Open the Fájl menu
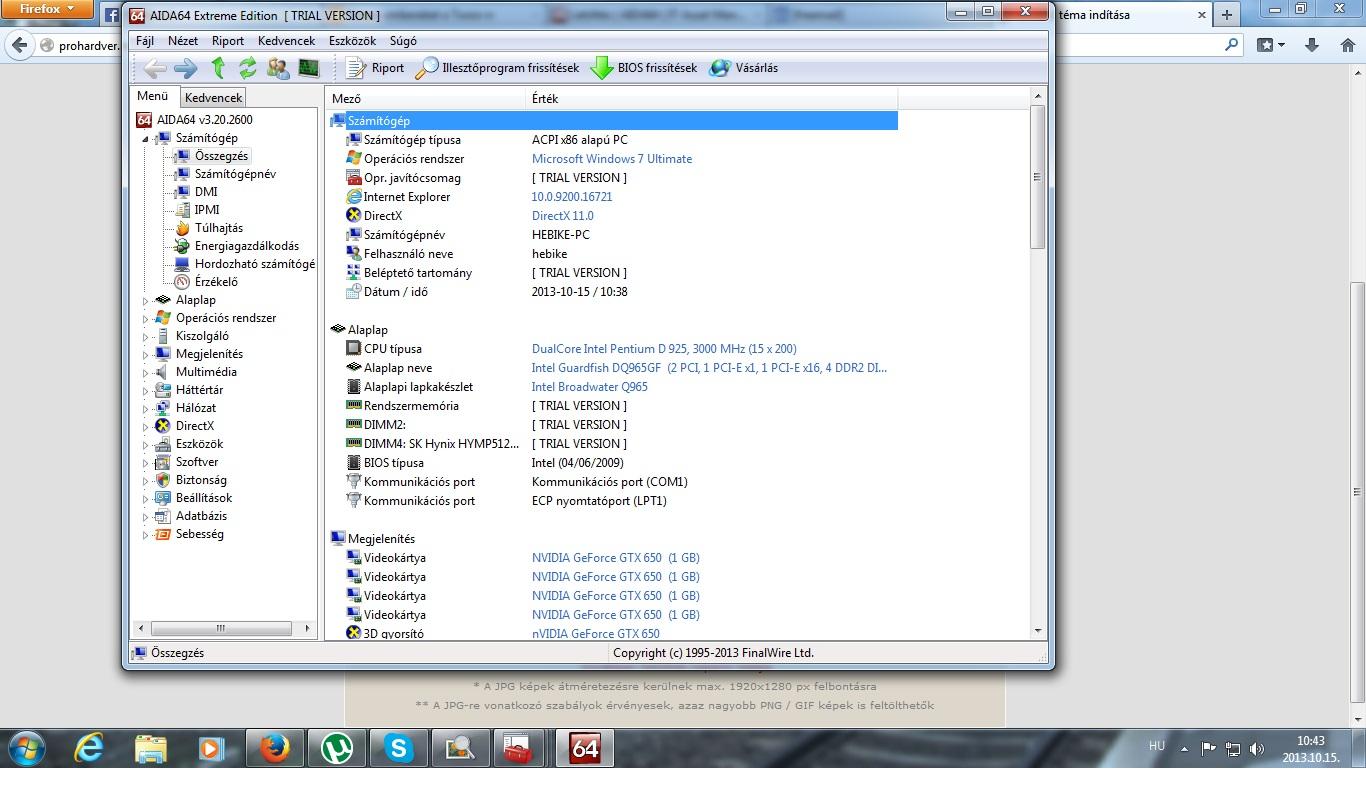This screenshot has height=803, width=1366. coord(144,41)
